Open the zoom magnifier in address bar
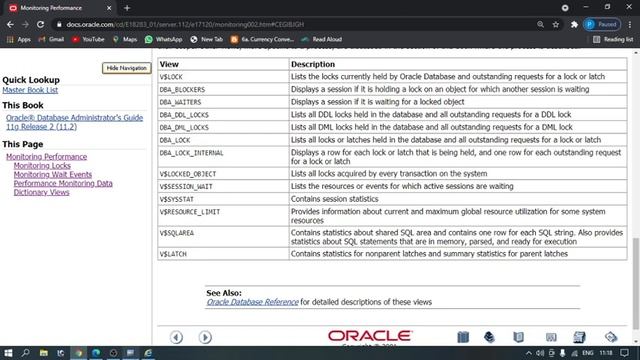The width and height of the screenshot is (640, 360). point(540,24)
